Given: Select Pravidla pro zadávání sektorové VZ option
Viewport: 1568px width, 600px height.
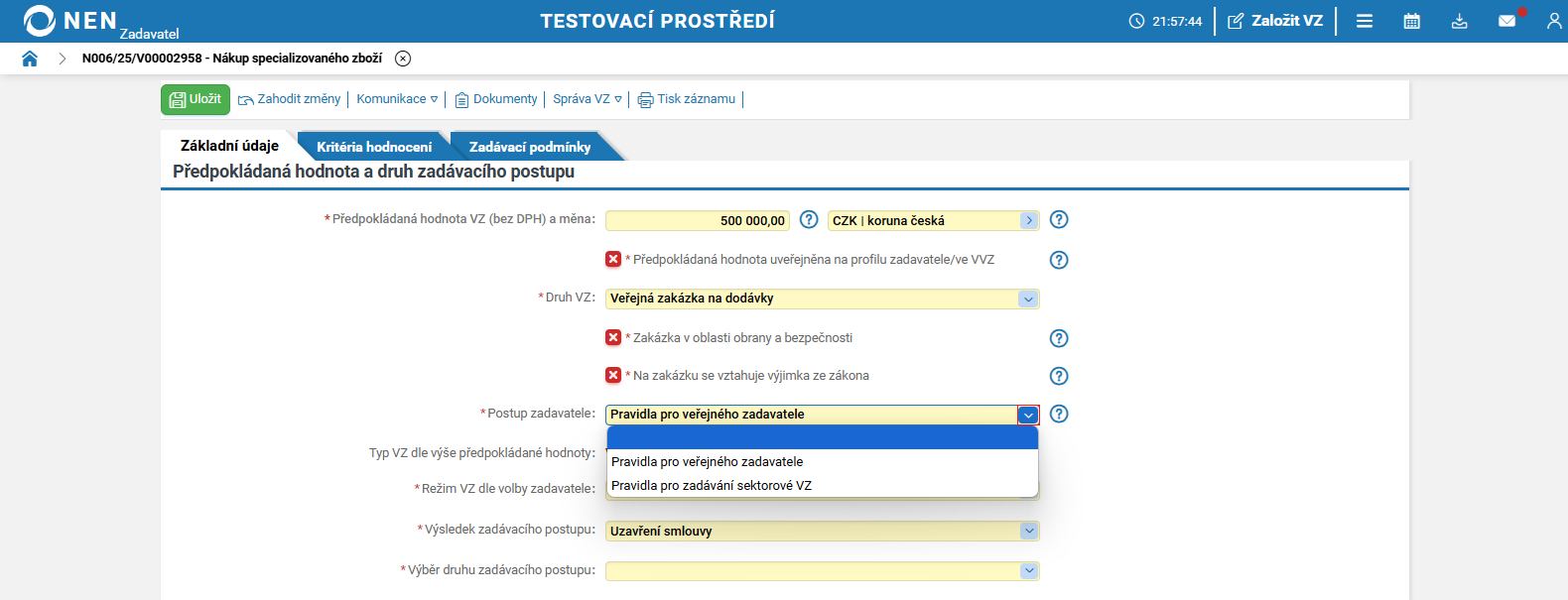Looking at the screenshot, I should (712, 486).
